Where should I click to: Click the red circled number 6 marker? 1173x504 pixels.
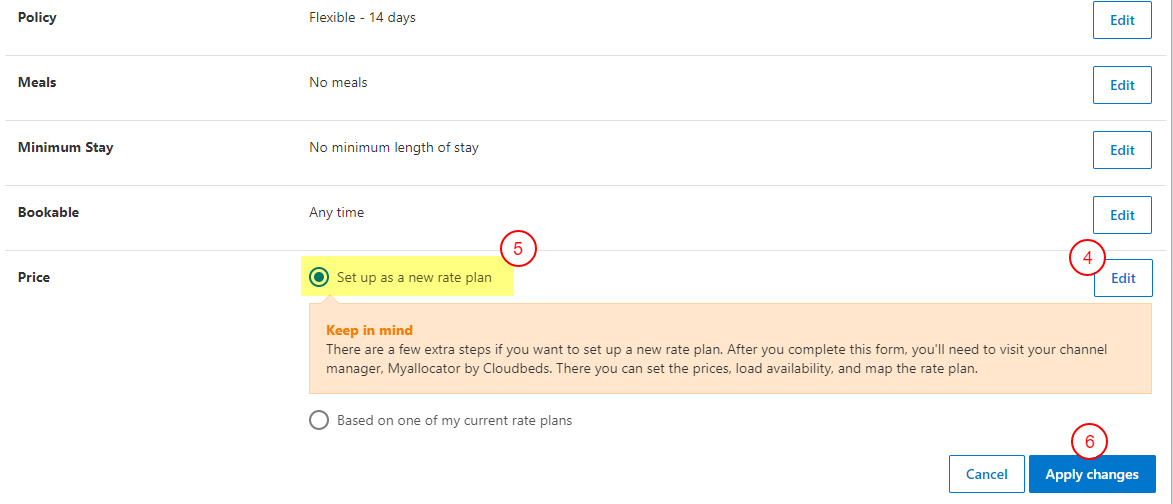tap(1090, 441)
